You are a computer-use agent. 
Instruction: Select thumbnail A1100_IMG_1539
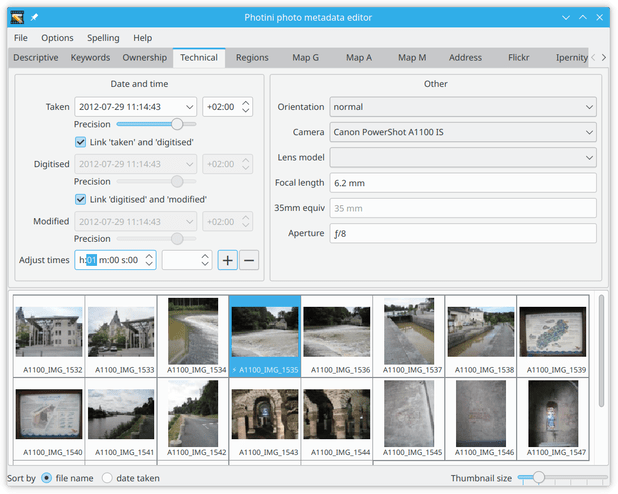pos(553,336)
